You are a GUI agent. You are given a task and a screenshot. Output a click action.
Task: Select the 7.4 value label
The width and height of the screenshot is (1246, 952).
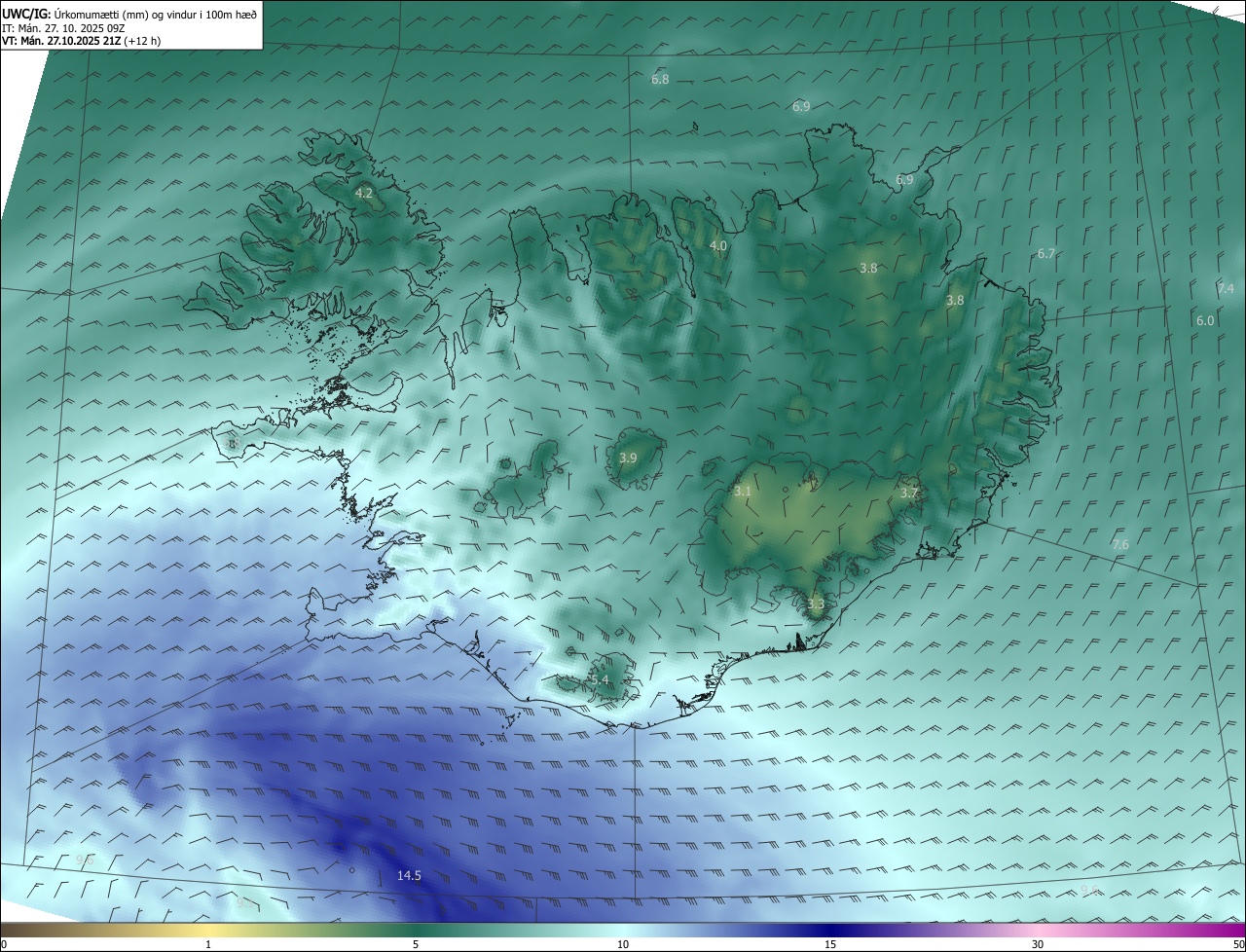pos(1226,289)
